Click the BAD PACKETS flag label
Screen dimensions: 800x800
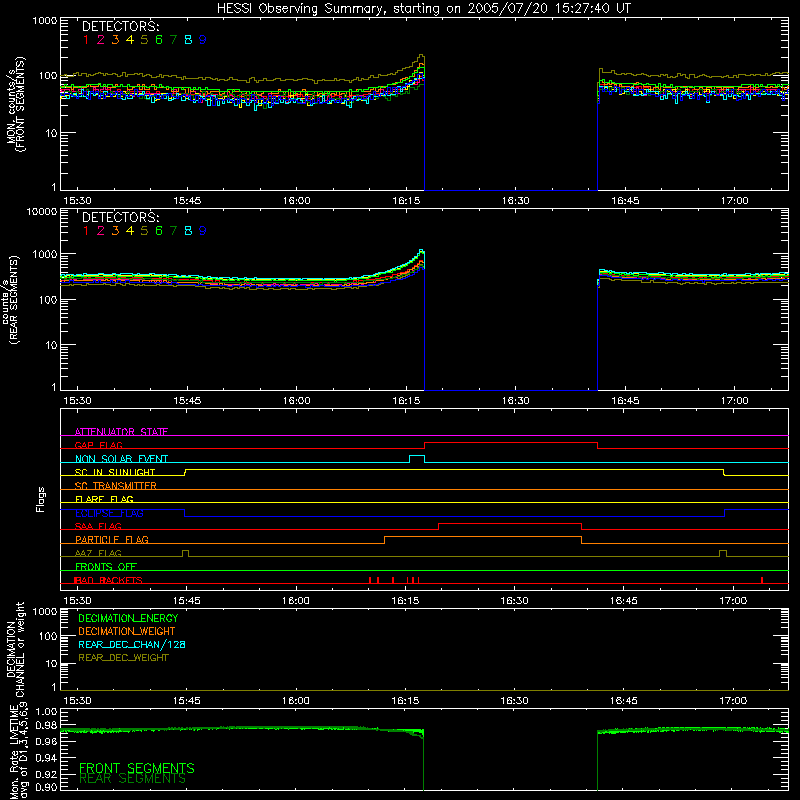pyautogui.click(x=108, y=580)
